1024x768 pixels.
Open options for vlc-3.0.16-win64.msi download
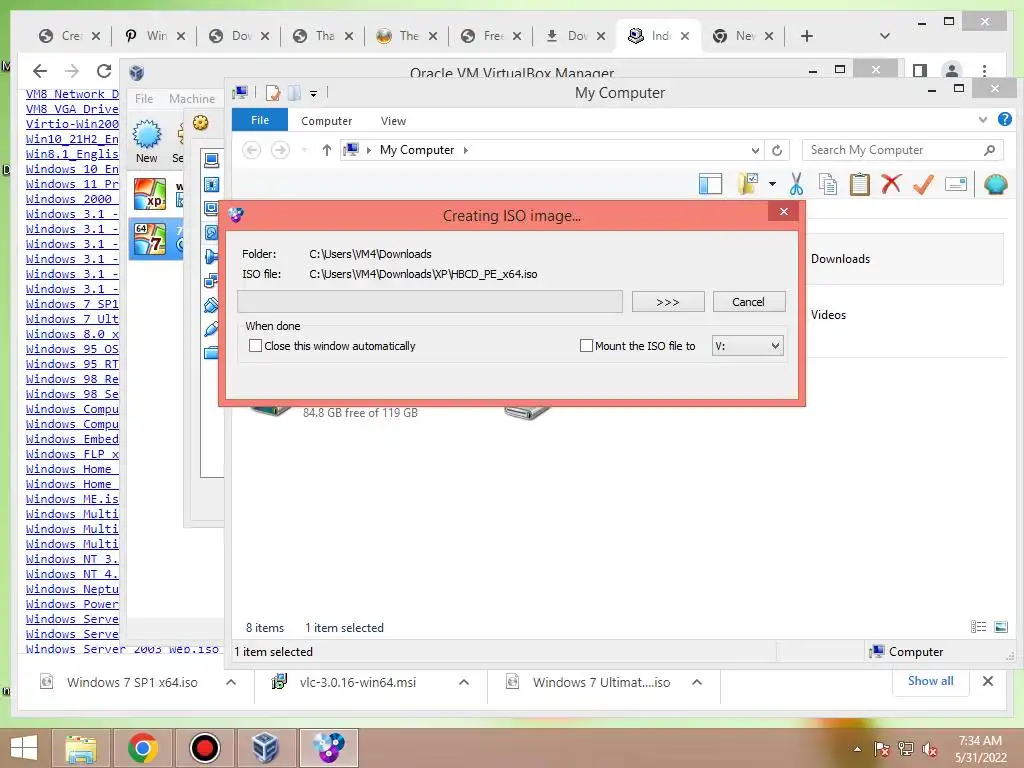pos(464,682)
